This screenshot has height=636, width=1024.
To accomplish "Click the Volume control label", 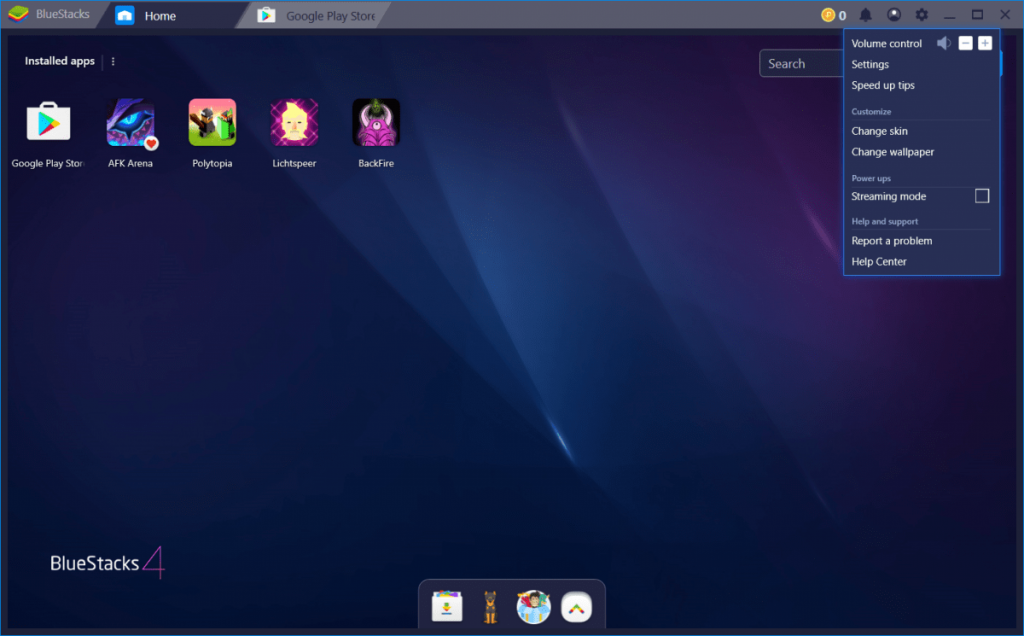I will tap(886, 43).
